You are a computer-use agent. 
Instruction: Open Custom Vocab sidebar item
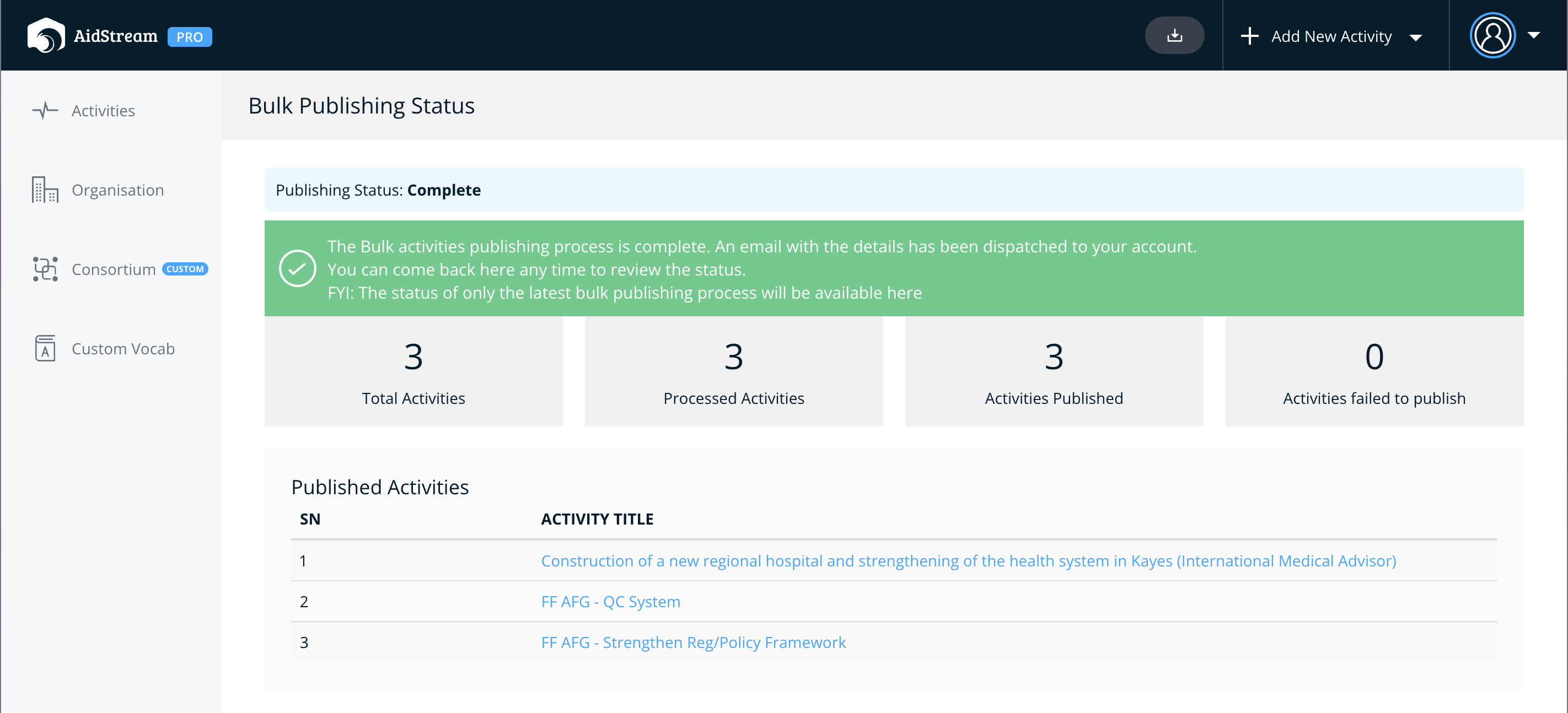click(x=123, y=349)
